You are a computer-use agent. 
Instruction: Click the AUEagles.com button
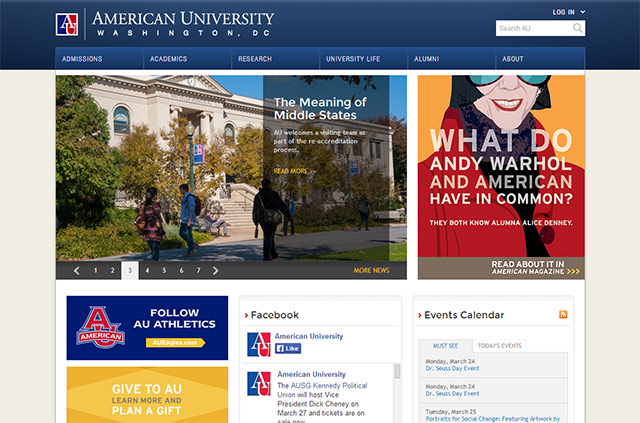[175, 343]
